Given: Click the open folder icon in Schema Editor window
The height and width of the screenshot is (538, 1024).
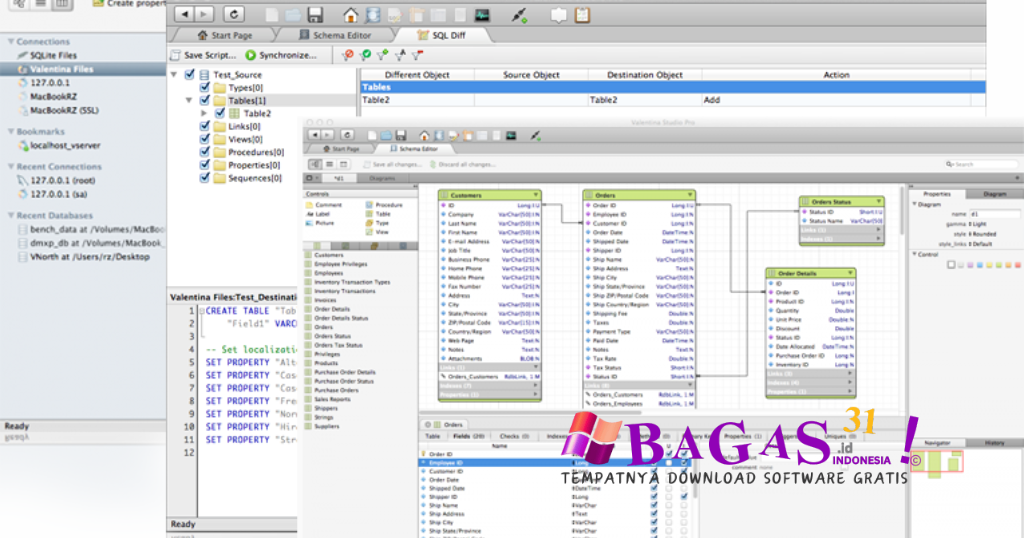Looking at the screenshot, I should click(386, 135).
